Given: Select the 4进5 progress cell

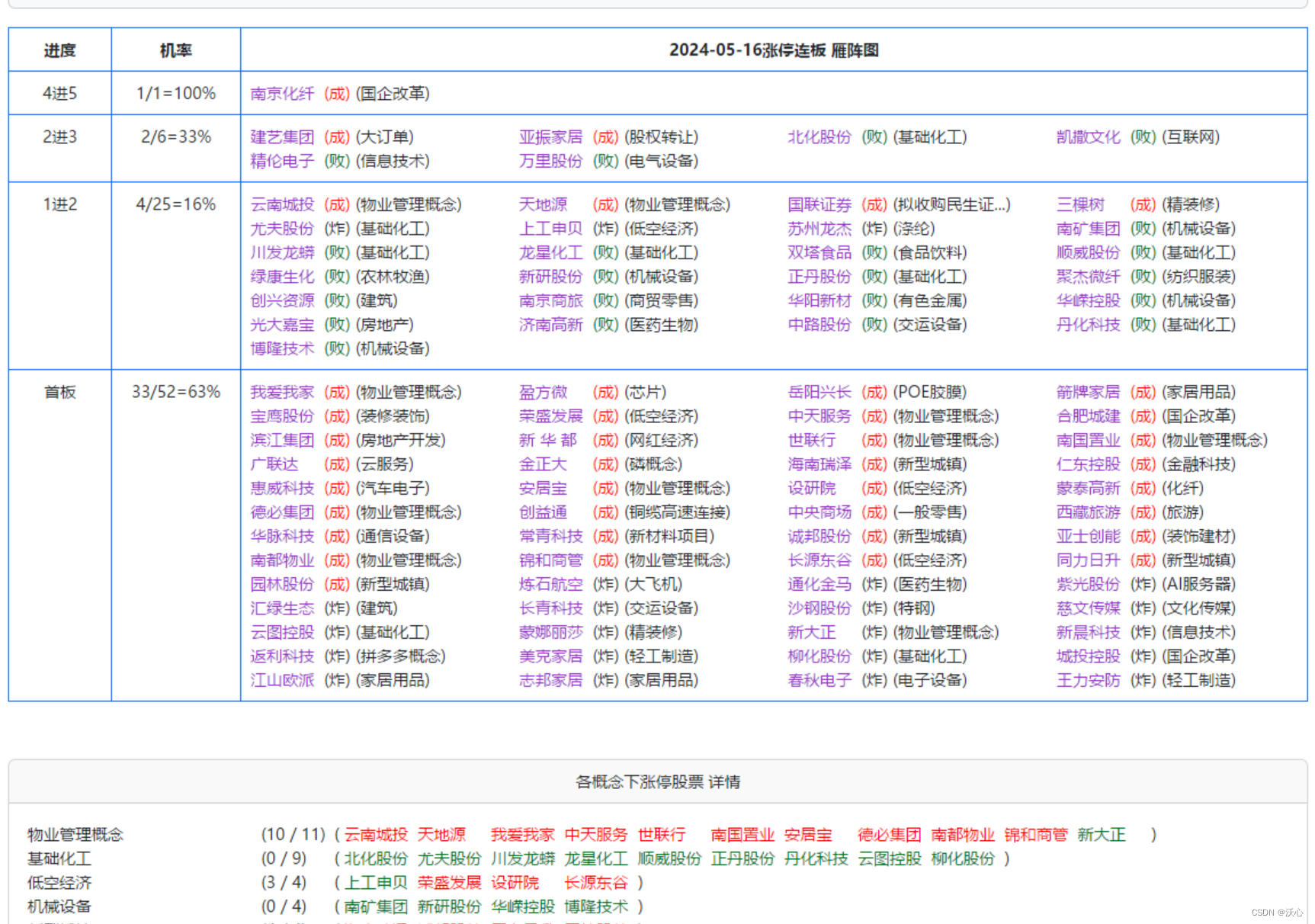Looking at the screenshot, I should pyautogui.click(x=59, y=94).
